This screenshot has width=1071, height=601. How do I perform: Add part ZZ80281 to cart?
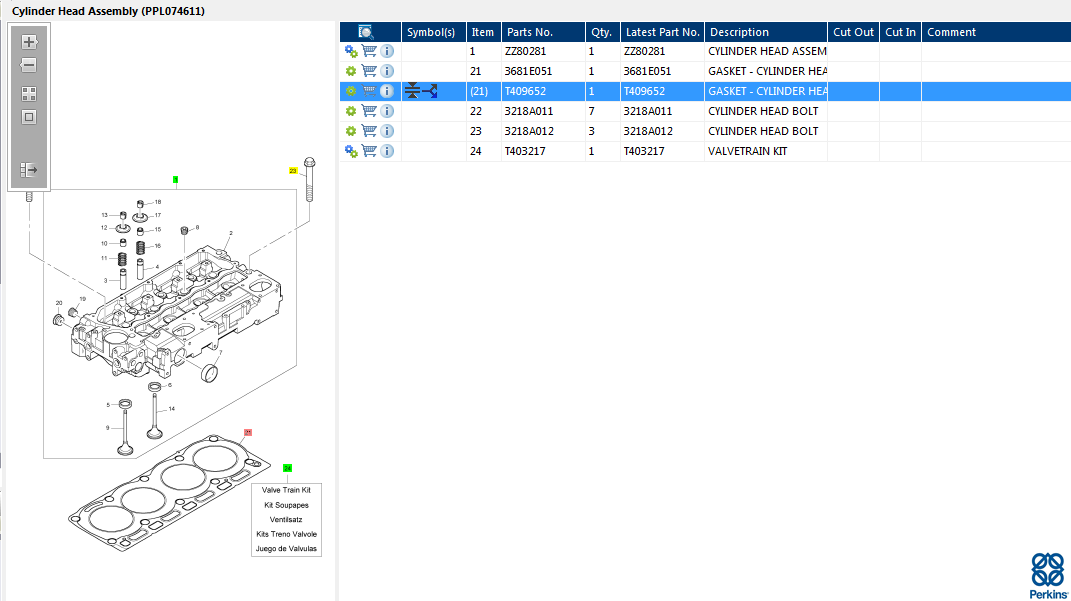pos(369,51)
